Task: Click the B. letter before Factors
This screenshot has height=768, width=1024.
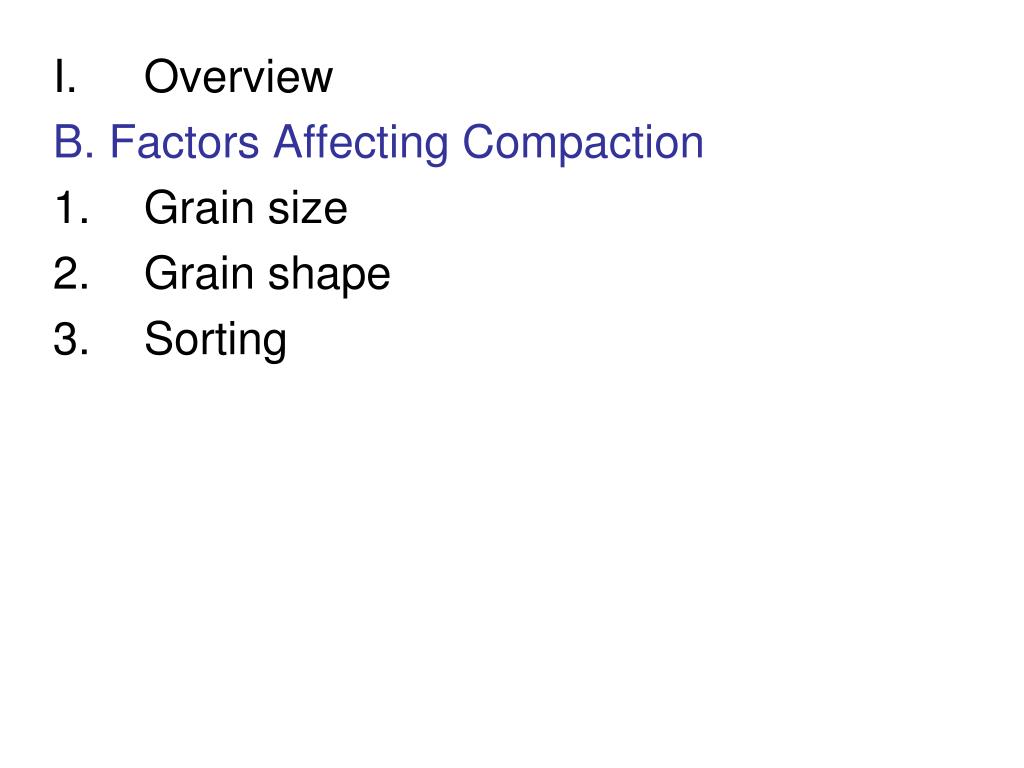Action: click(74, 142)
